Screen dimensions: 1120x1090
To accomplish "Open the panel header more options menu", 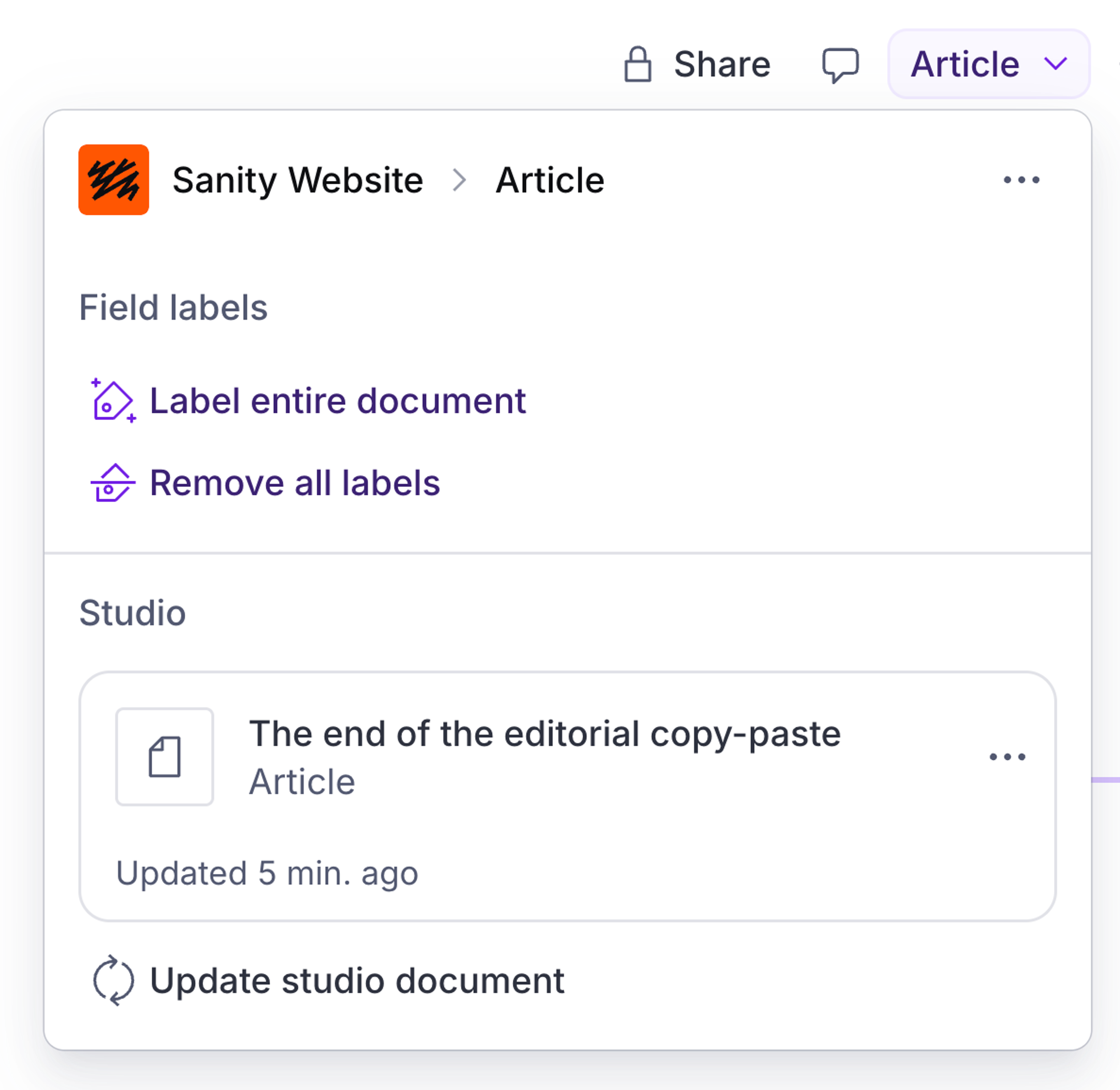I will (1021, 180).
